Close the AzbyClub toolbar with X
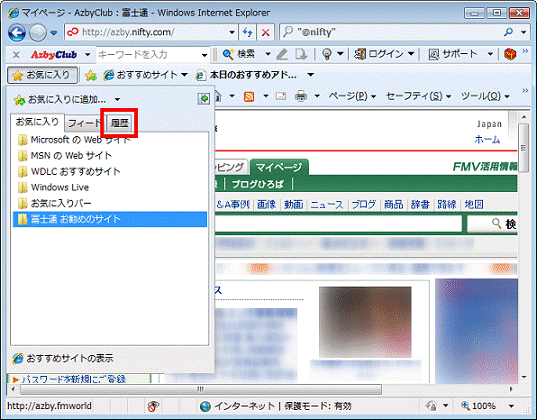The width and height of the screenshot is (537, 420). point(16,54)
